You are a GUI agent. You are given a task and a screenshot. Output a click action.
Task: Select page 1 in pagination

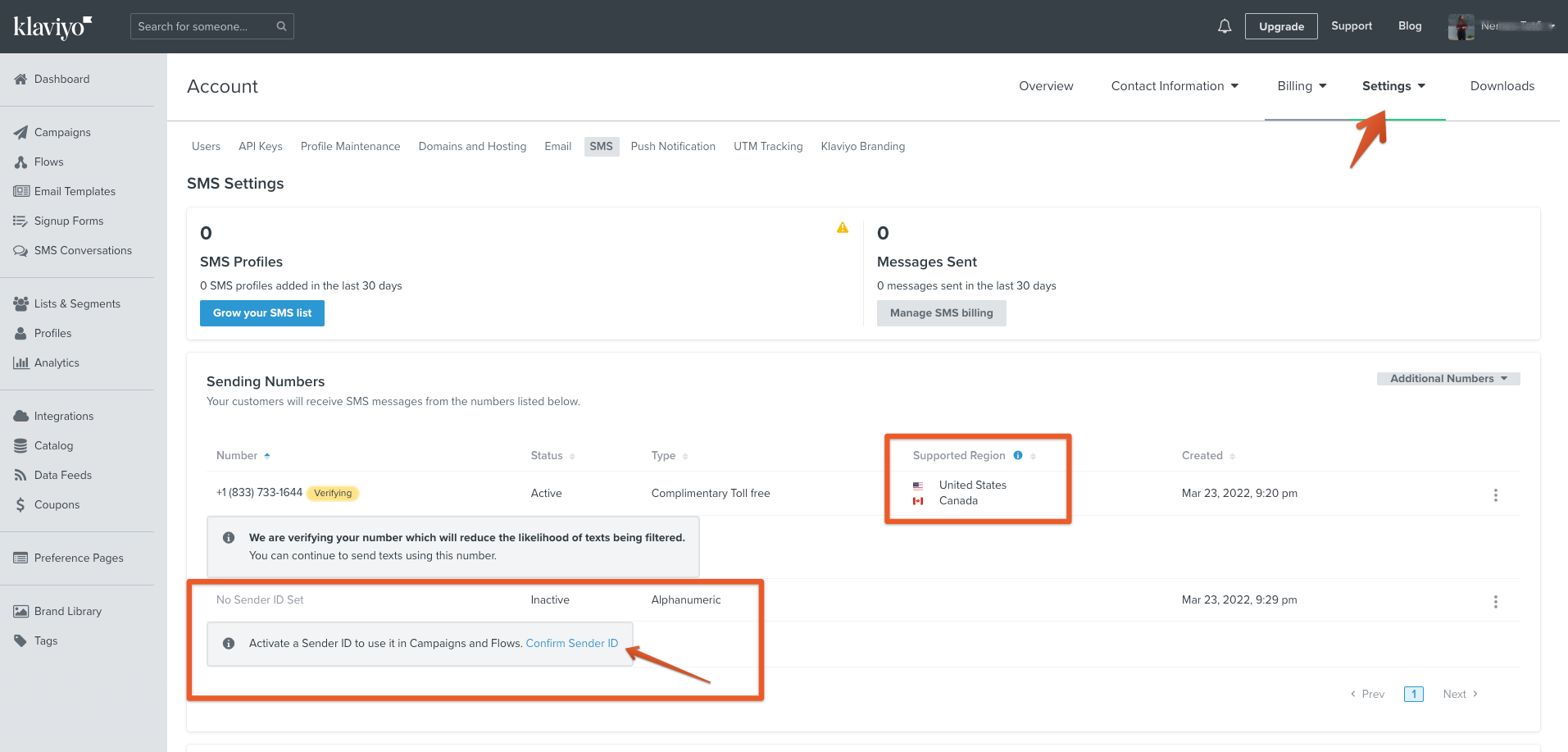[x=1414, y=695]
